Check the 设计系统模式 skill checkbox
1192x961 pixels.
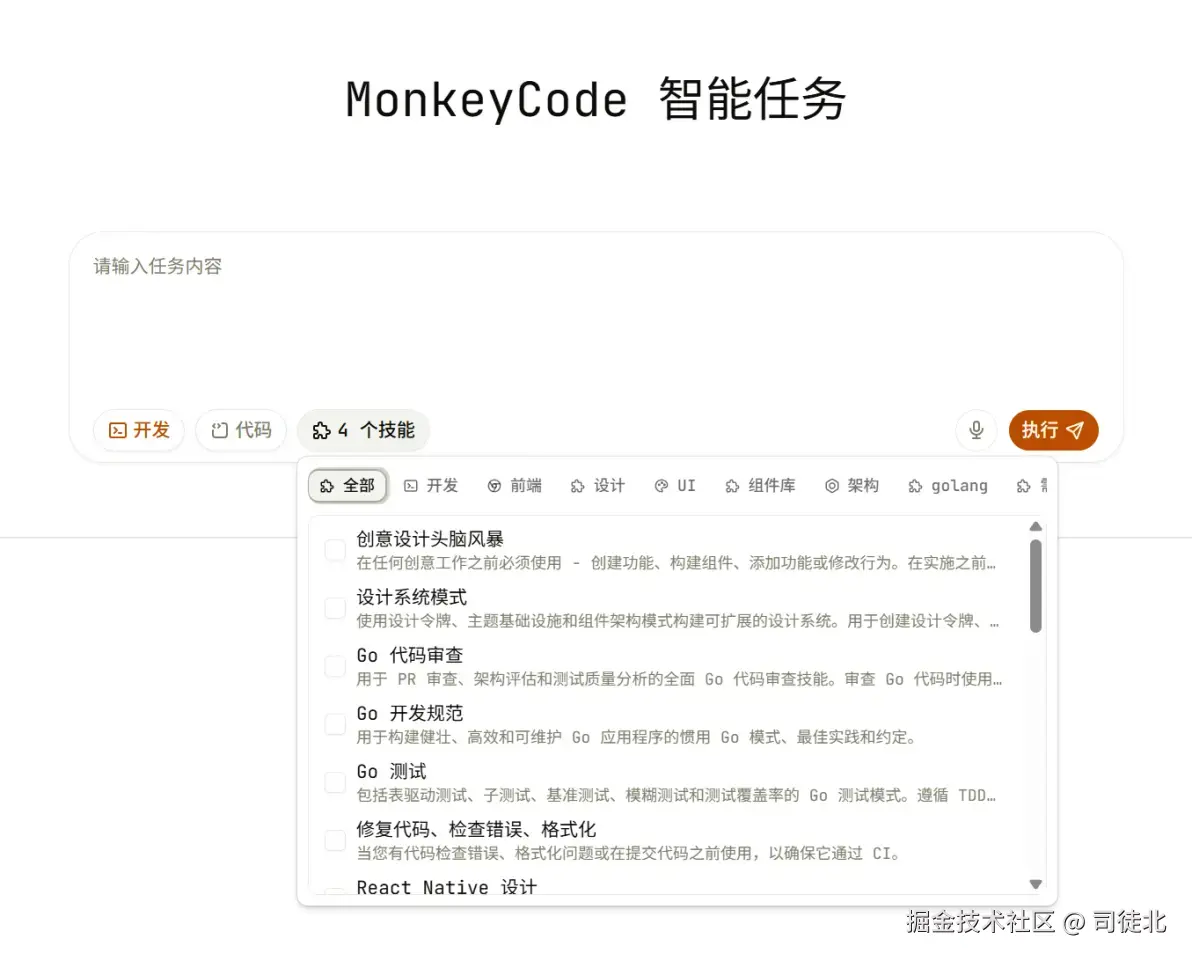coord(335,608)
